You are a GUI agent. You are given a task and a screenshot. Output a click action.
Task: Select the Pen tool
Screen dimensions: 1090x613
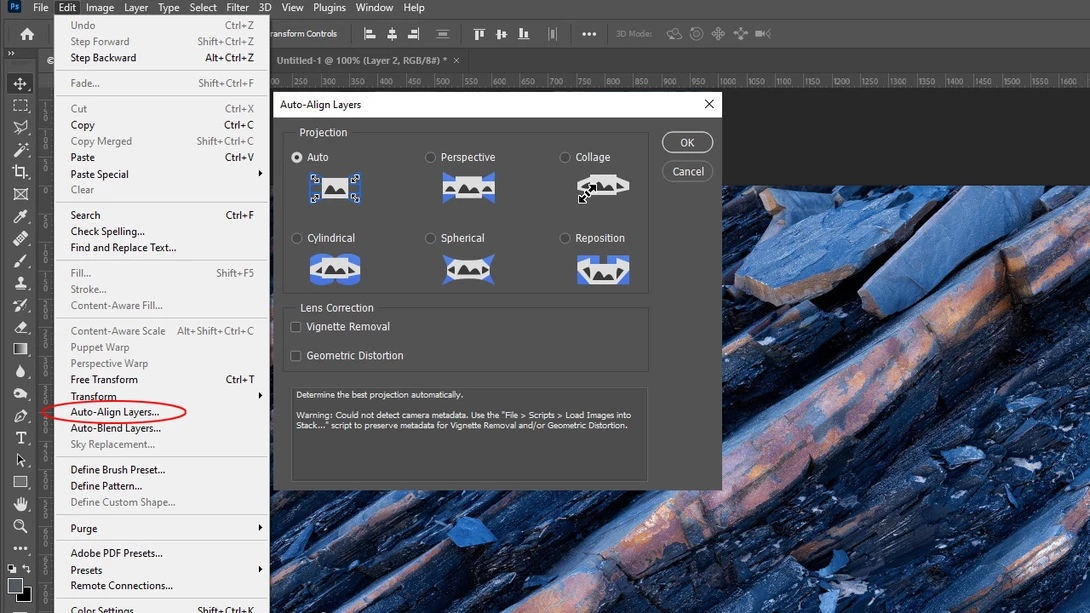[x=20, y=416]
